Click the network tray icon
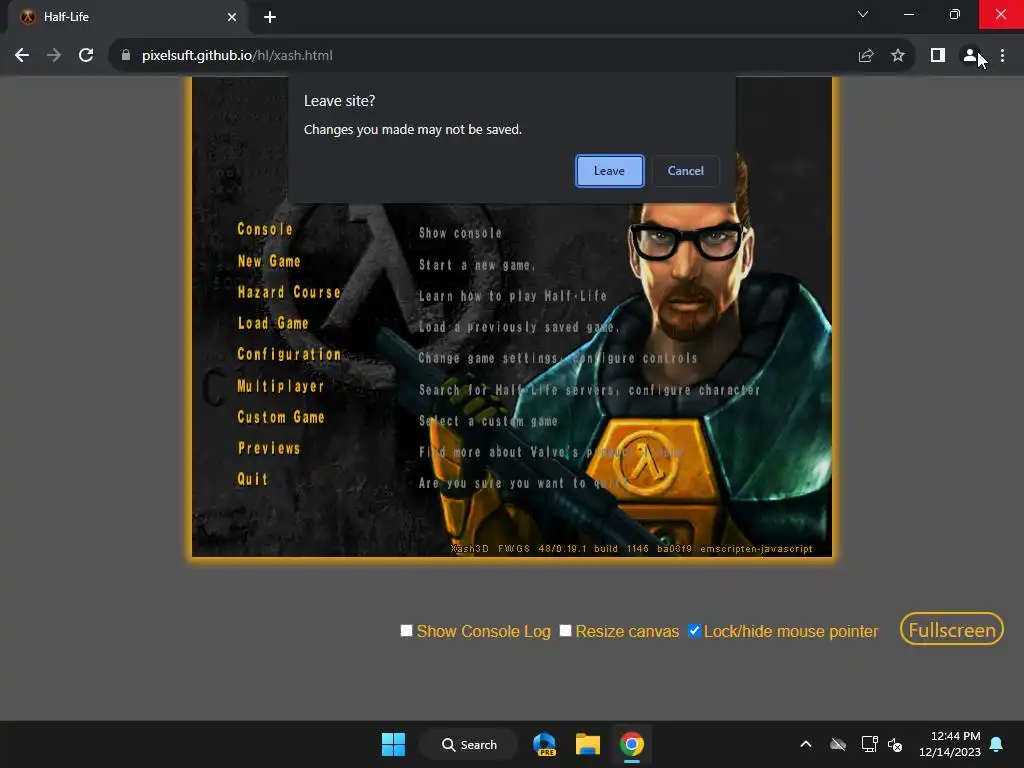This screenshot has height=768, width=1024. [x=869, y=744]
